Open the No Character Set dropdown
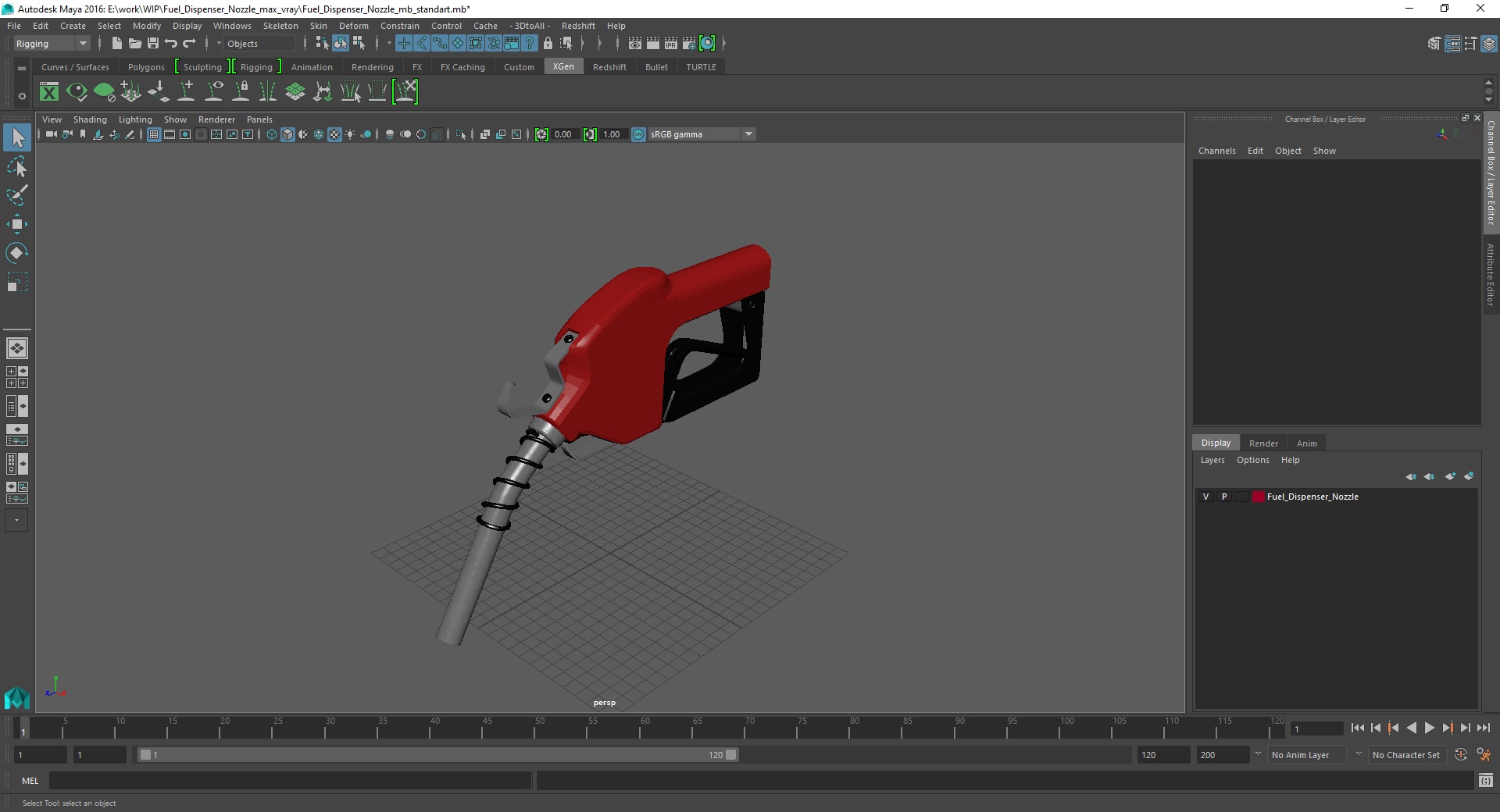Image resolution: width=1500 pixels, height=812 pixels. [x=1409, y=755]
